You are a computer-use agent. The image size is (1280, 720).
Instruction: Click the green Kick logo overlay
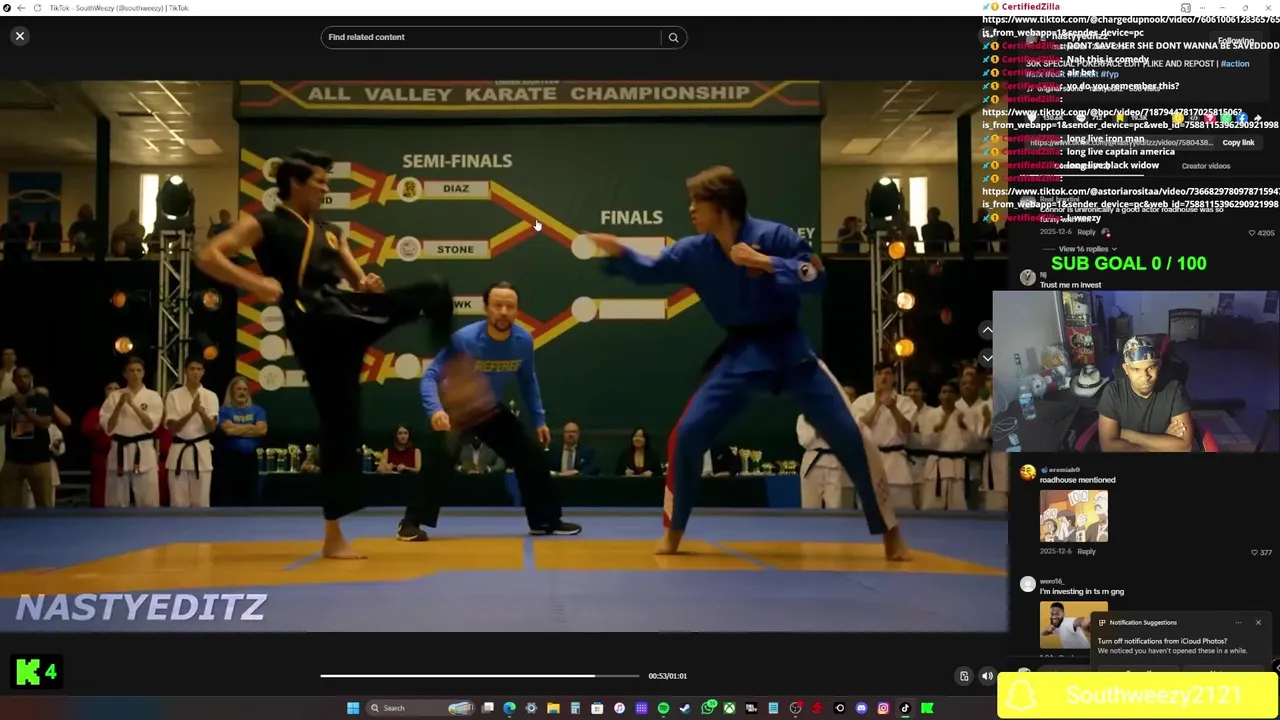(x=28, y=672)
